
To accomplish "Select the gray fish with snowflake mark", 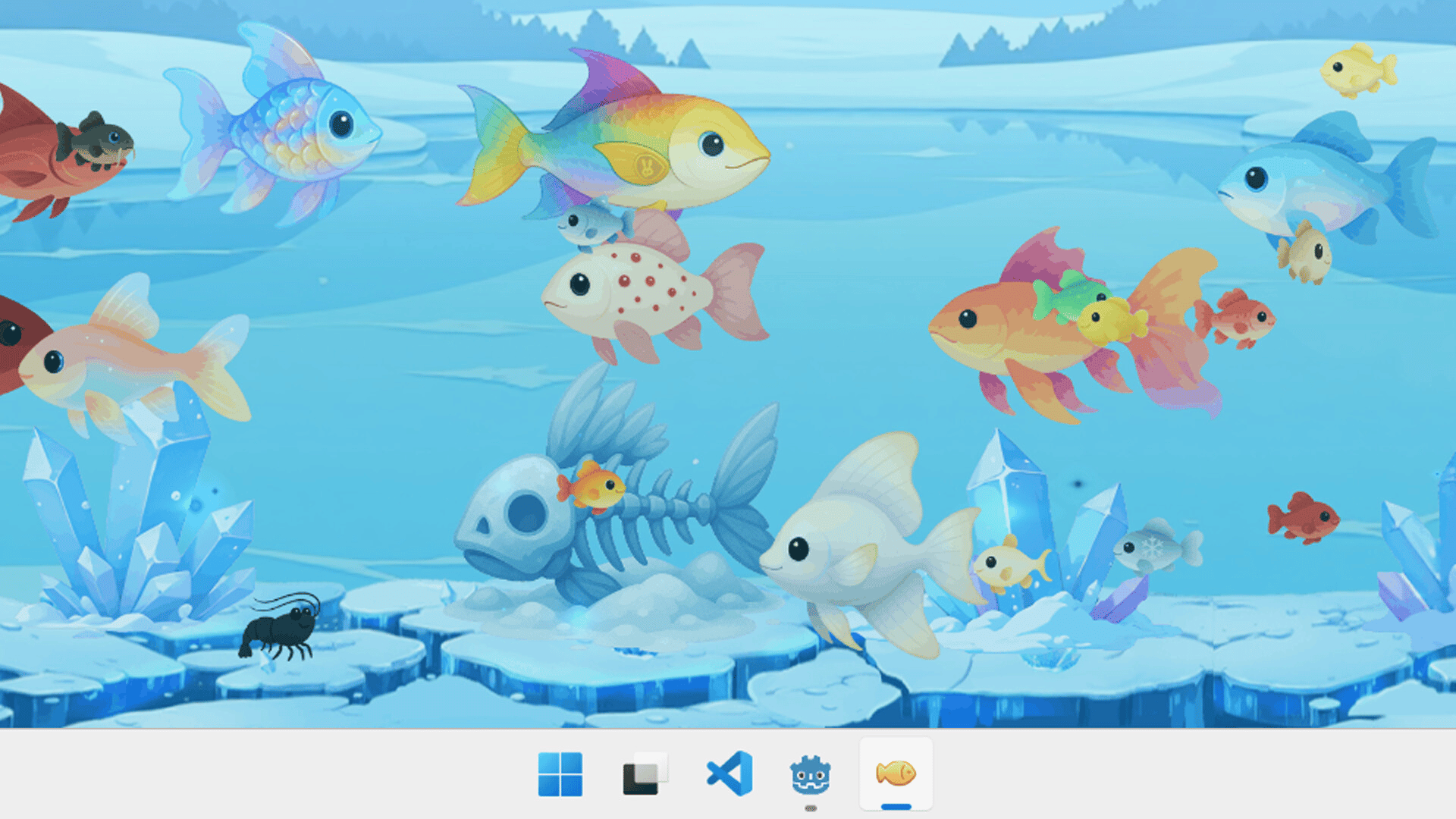I will pos(1157,546).
